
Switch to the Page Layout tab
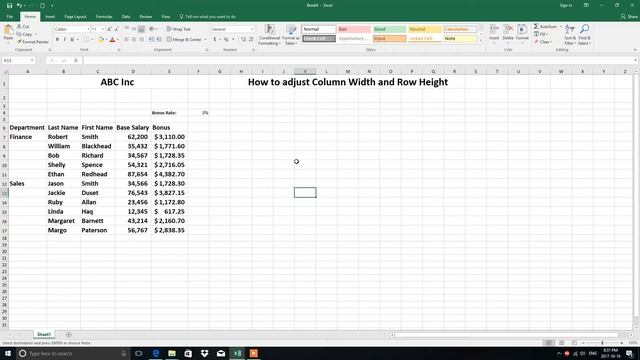[x=76, y=17]
